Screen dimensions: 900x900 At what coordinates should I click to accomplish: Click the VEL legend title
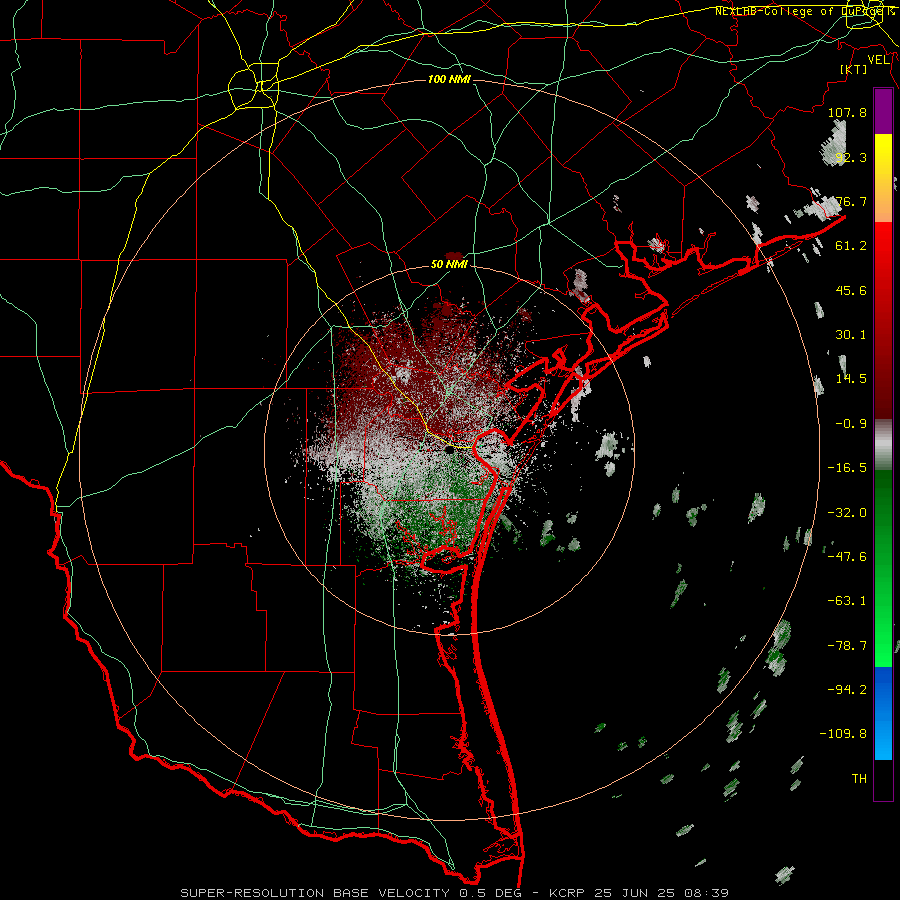point(879,59)
